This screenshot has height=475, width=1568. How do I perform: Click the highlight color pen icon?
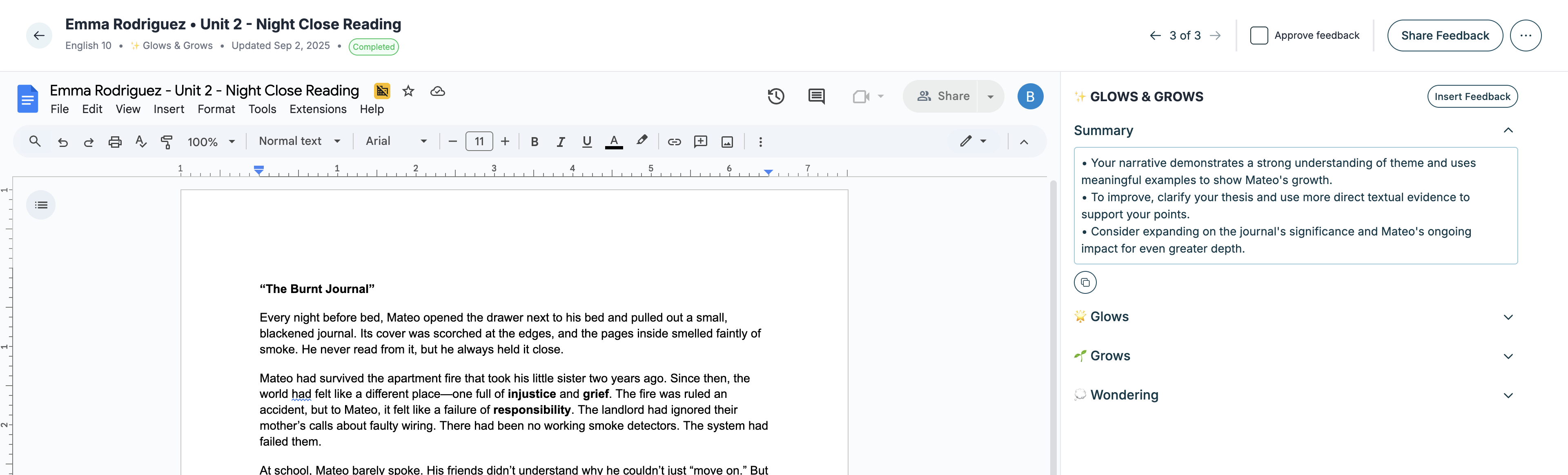click(x=641, y=140)
